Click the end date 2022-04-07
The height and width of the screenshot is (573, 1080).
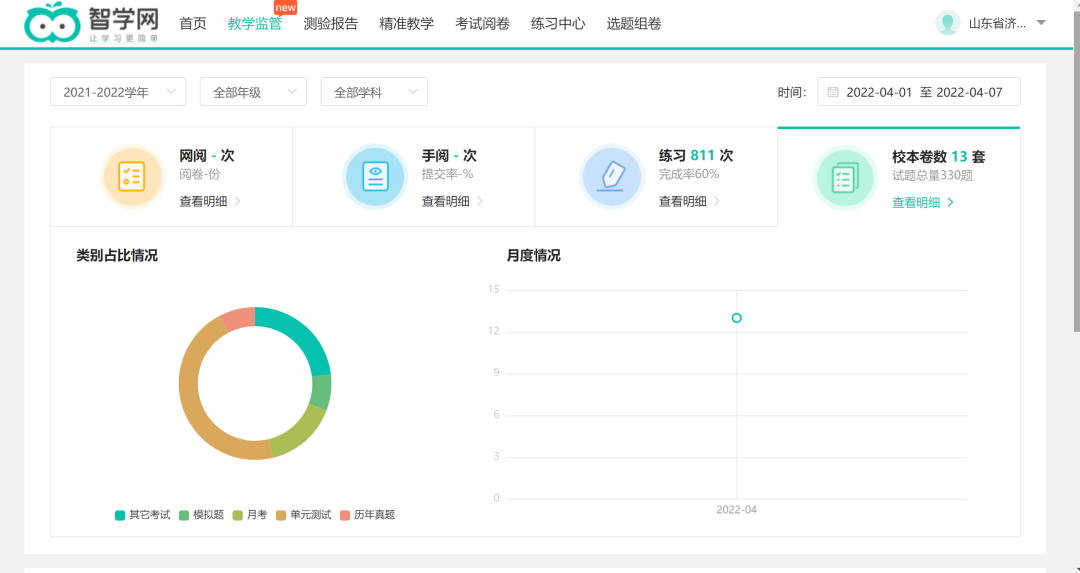point(970,92)
